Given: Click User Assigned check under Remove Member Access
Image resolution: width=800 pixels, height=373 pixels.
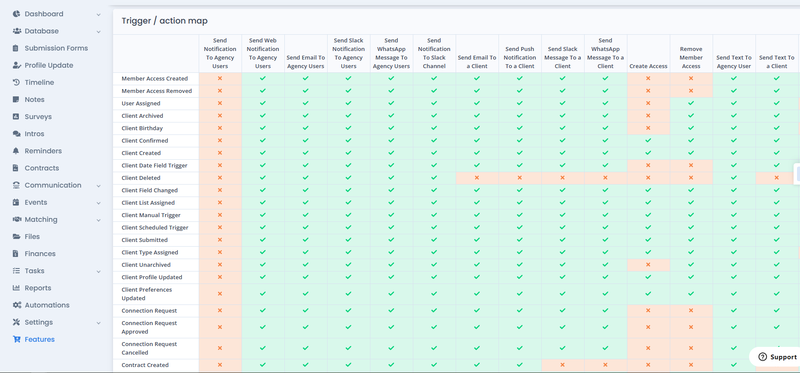Looking at the screenshot, I should 691,103.
